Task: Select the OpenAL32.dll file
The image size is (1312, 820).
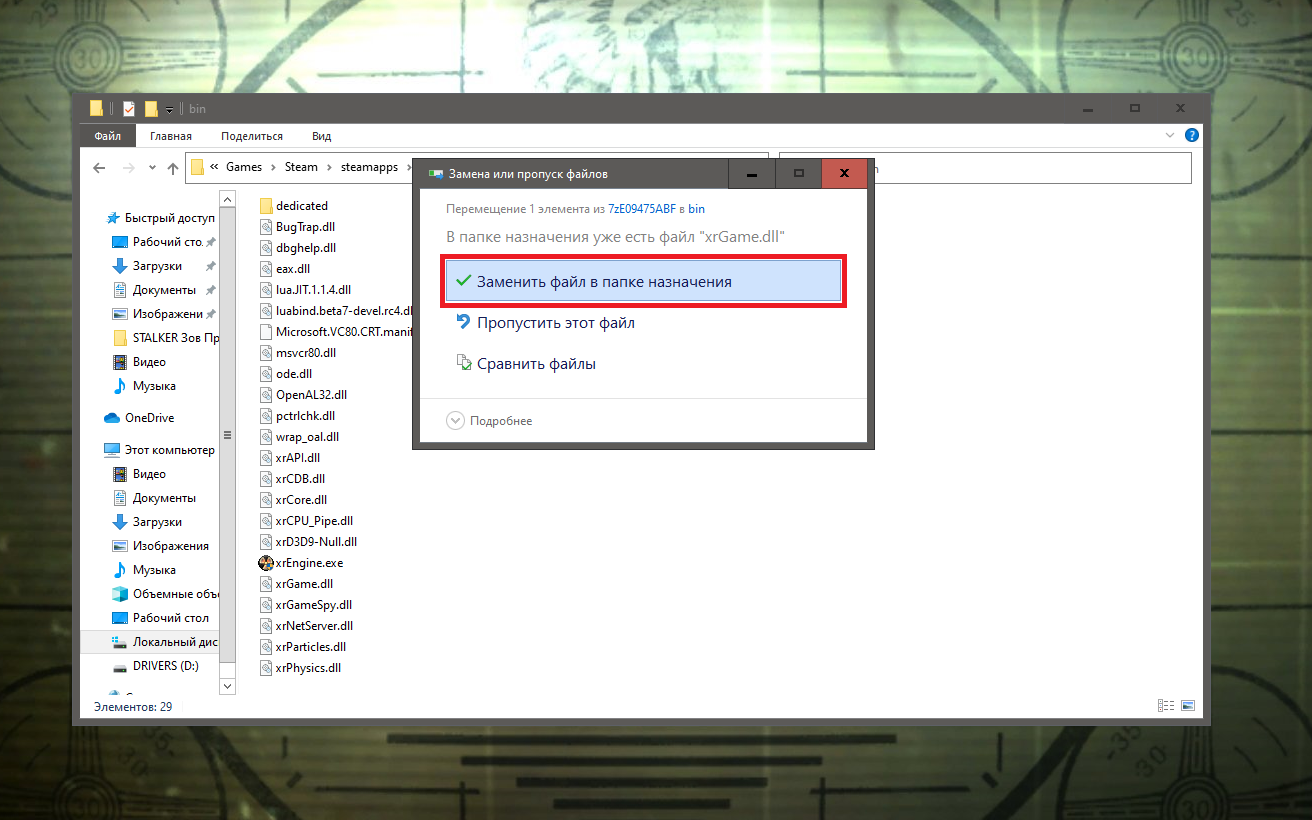Action: click(x=303, y=395)
